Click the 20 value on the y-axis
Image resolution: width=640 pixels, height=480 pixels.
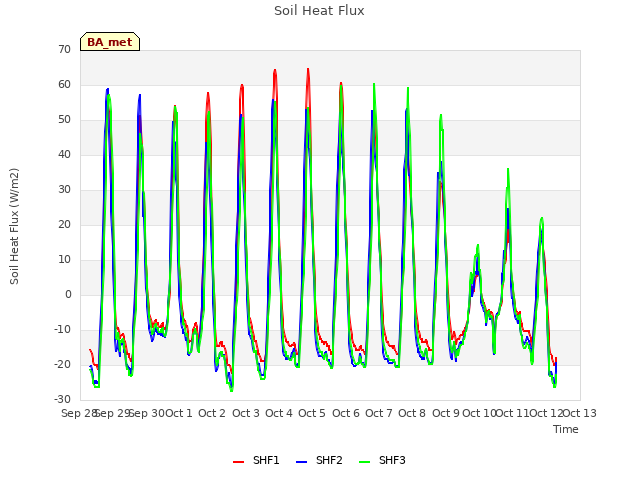[x=64, y=225]
